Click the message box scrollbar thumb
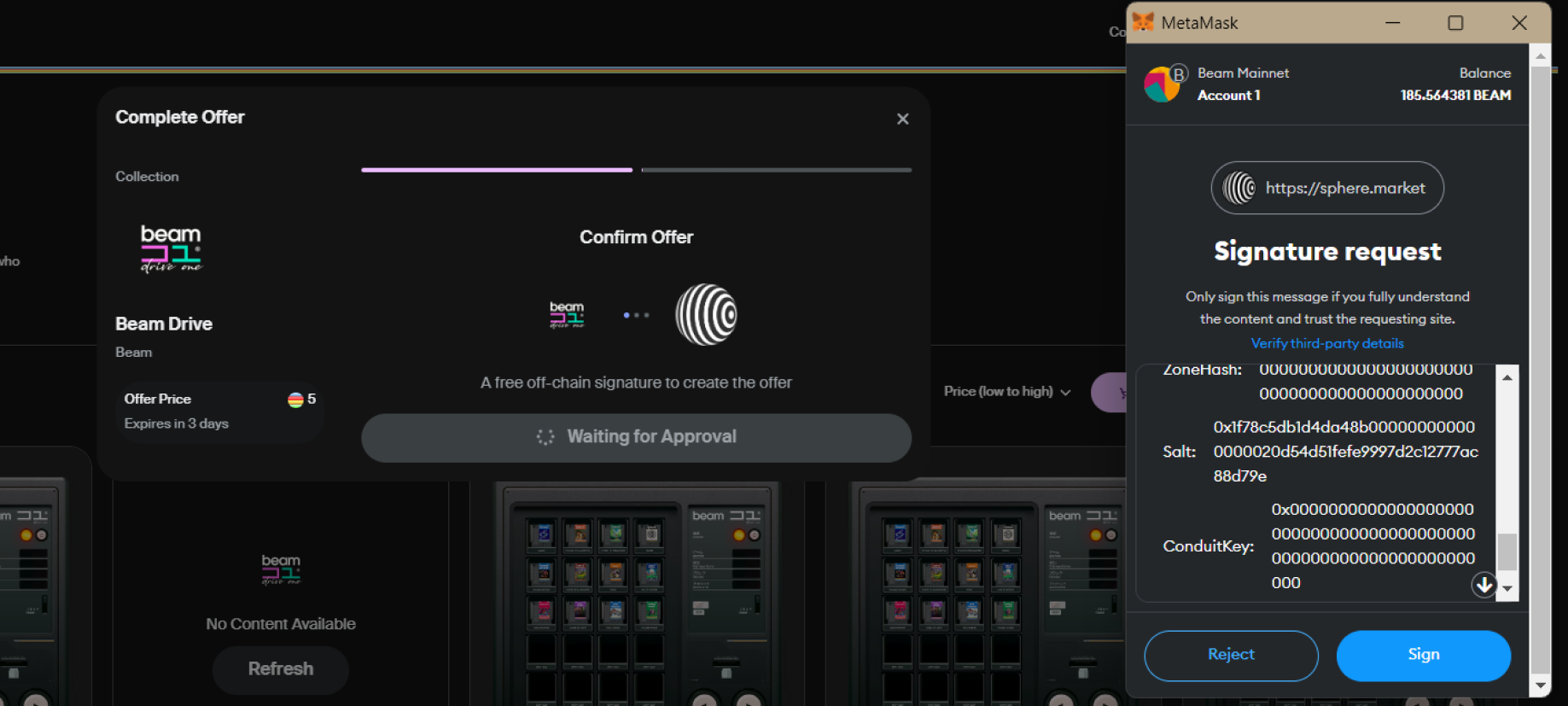This screenshot has width=1568, height=706. click(1507, 551)
